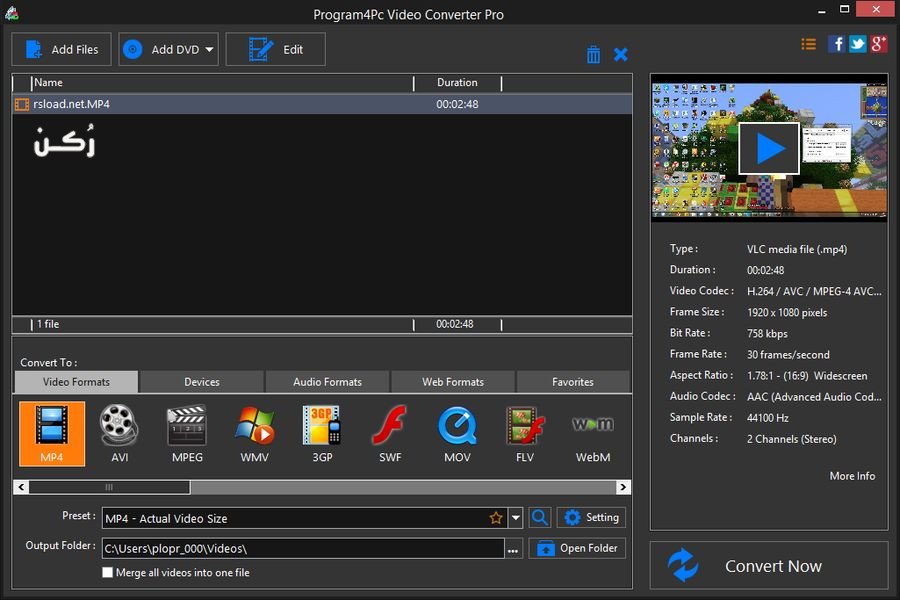The image size is (900, 600).
Task: Click the video preview thumbnail
Action: [x=769, y=150]
